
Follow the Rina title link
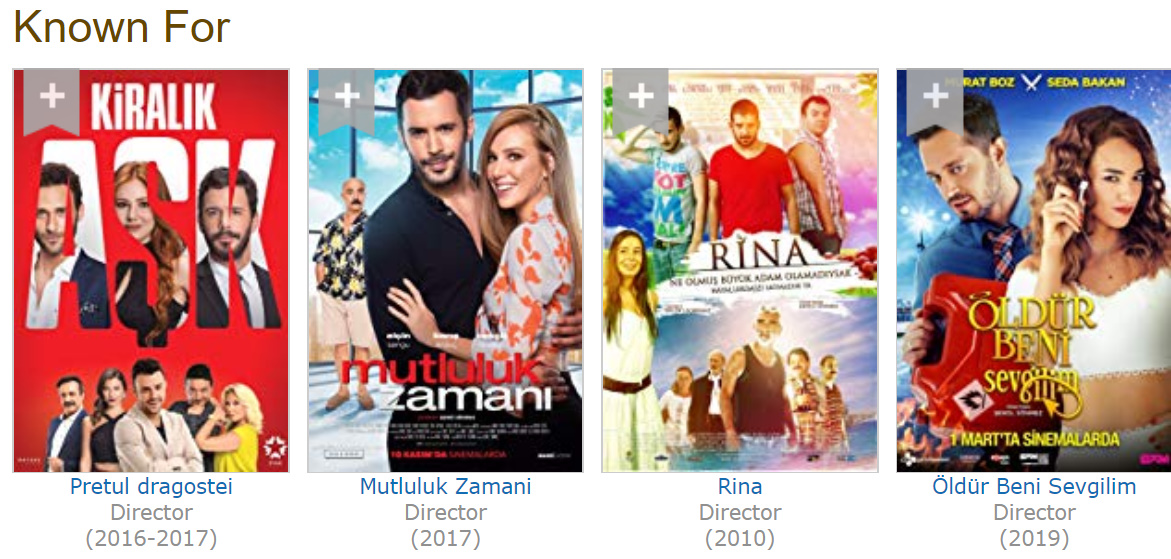(740, 487)
